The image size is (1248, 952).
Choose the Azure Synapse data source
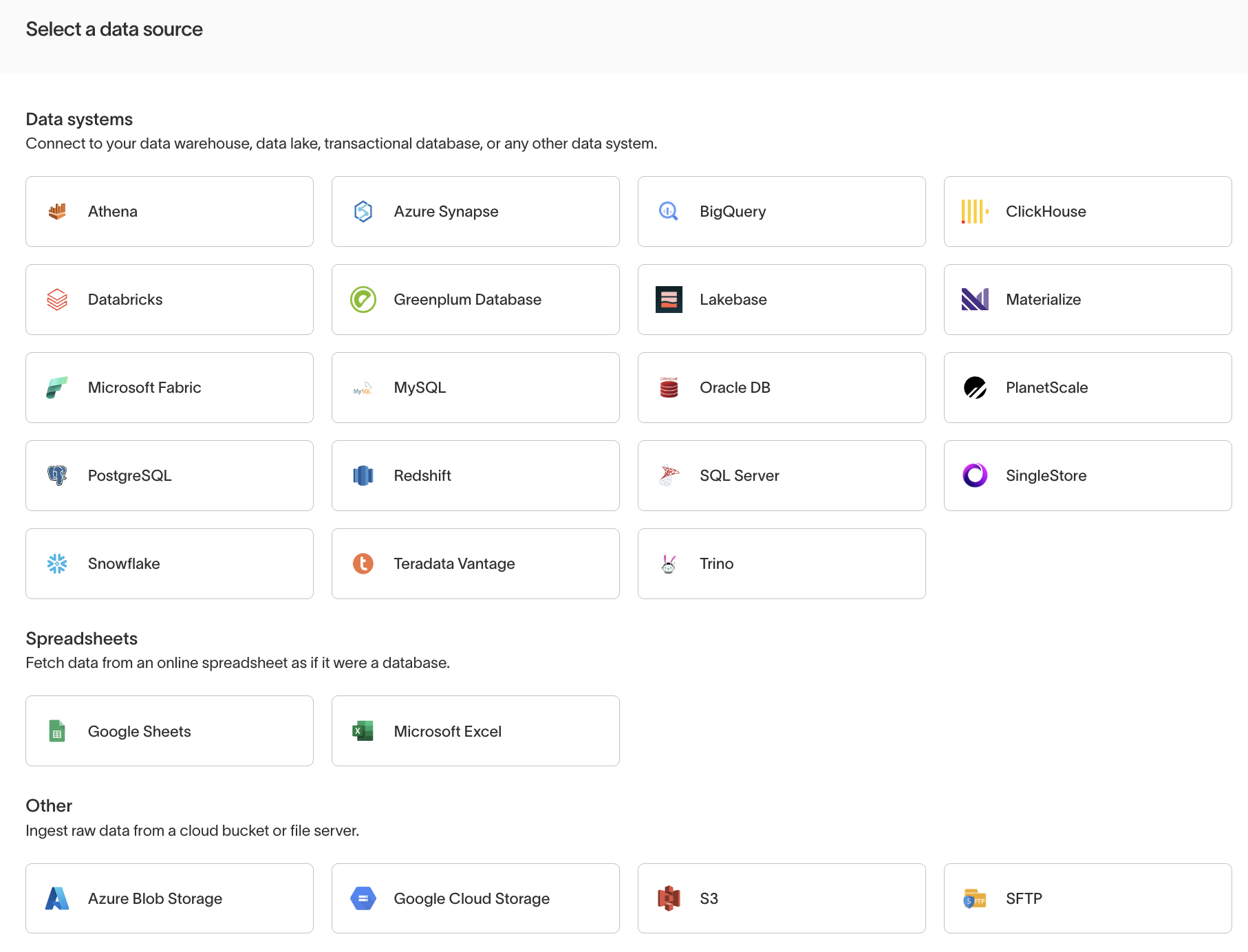pyautogui.click(x=475, y=211)
